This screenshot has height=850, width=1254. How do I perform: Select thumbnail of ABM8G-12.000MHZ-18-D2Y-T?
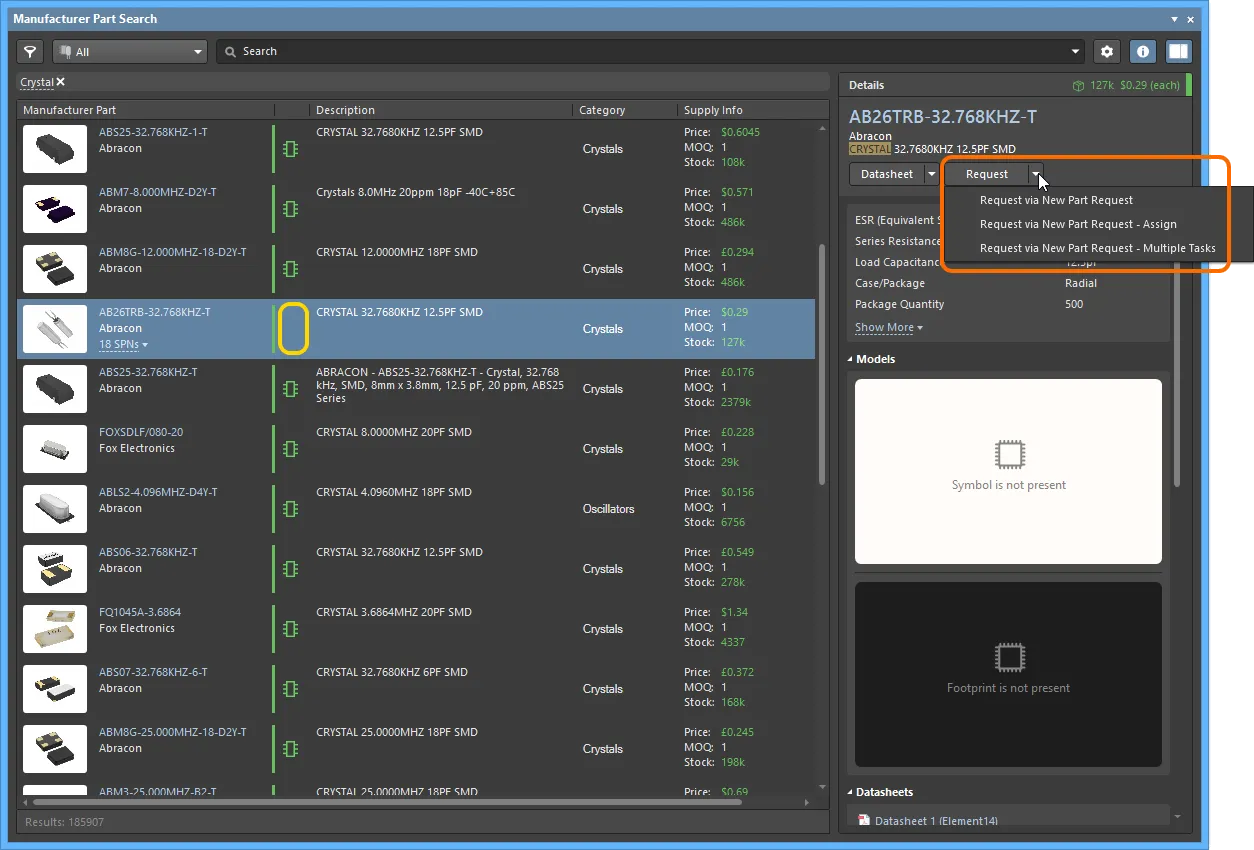pos(55,269)
